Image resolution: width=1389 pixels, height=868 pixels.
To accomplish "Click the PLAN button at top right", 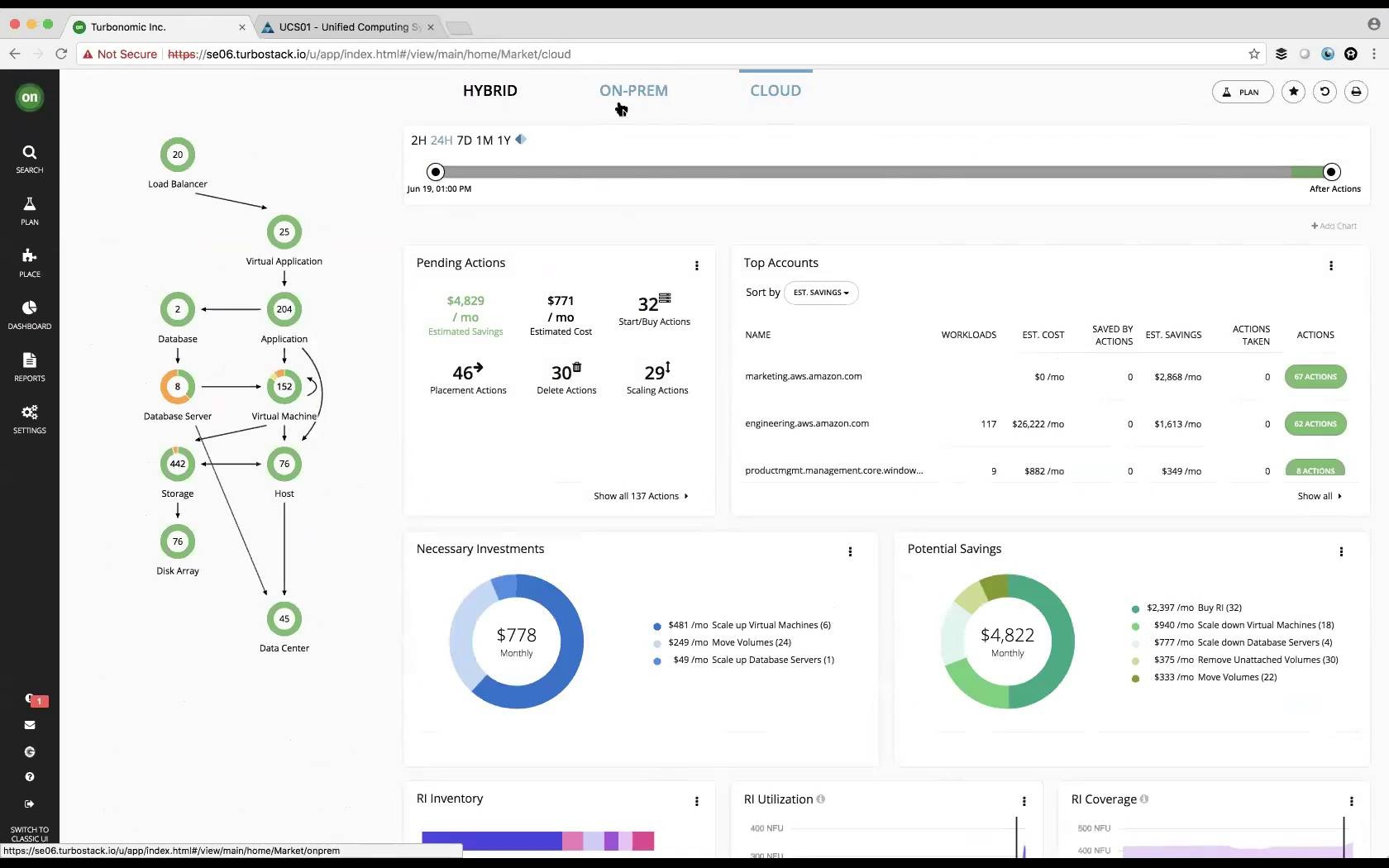I will pyautogui.click(x=1243, y=92).
